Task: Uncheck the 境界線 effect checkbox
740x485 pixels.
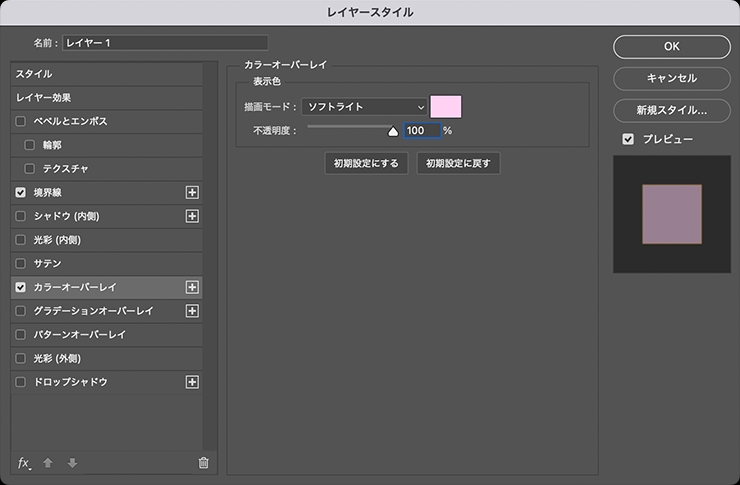Action: coord(20,192)
